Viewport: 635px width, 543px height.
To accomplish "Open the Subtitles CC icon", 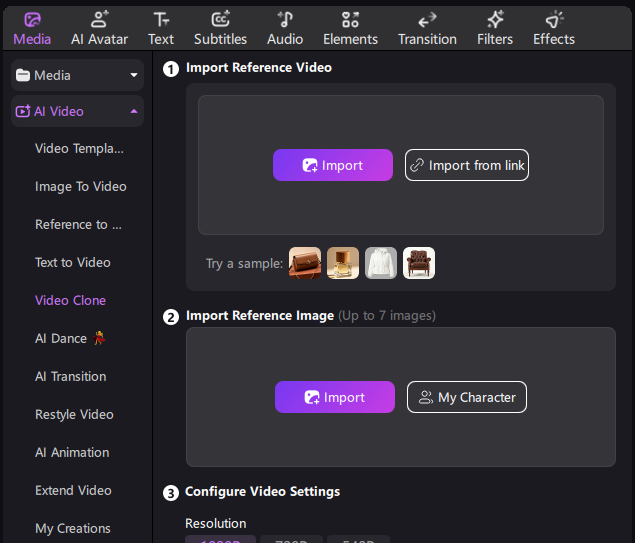I will click(x=220, y=19).
